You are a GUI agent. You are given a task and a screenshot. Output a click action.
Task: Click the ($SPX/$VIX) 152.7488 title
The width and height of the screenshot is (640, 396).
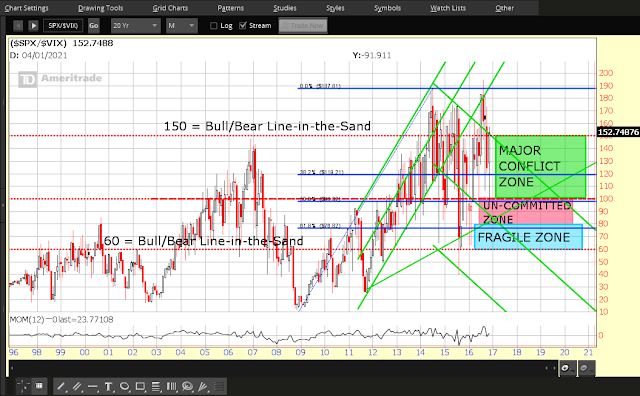point(61,43)
